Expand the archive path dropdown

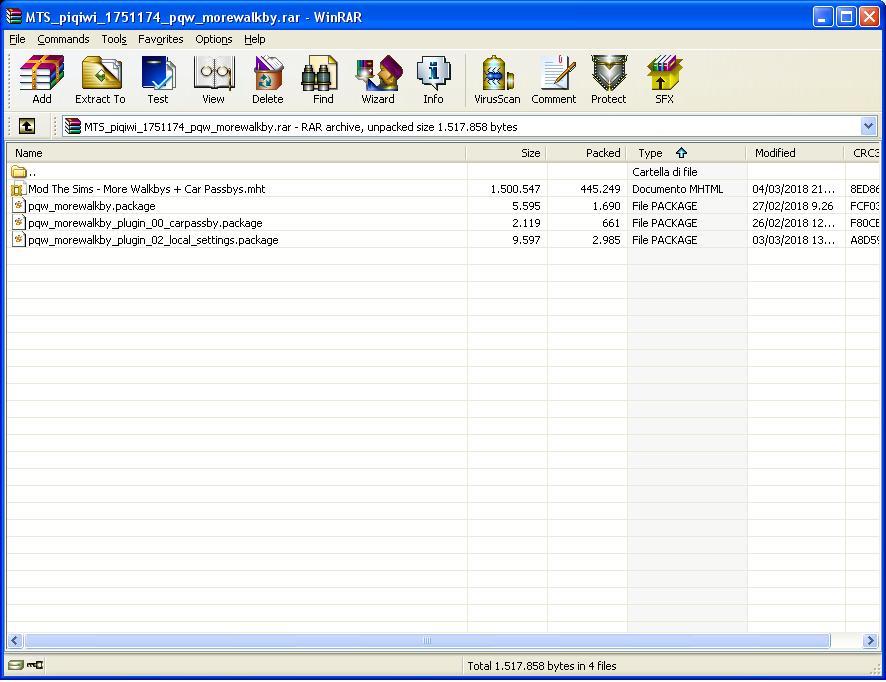[x=868, y=126]
